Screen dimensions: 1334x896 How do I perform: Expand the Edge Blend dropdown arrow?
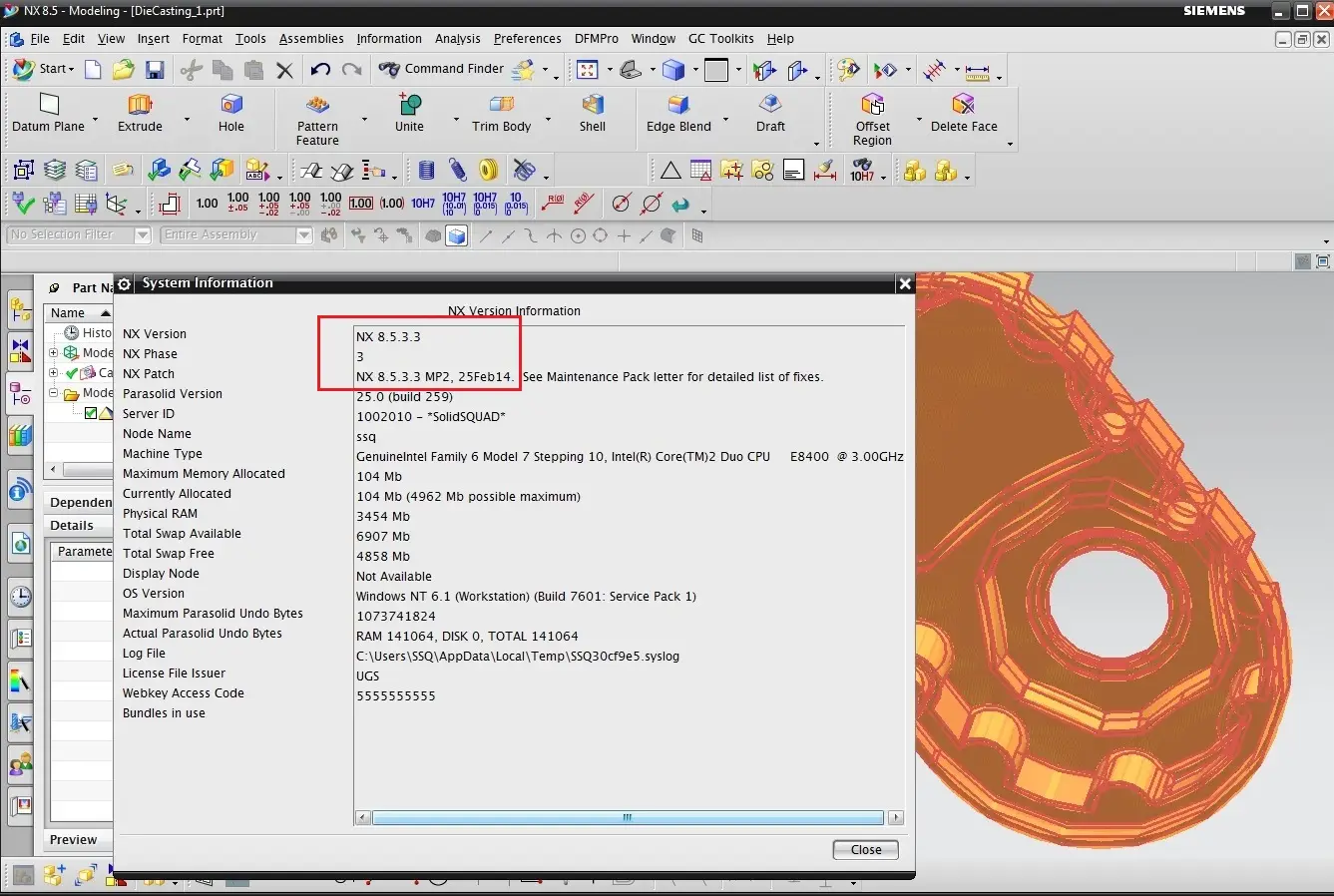coord(725,120)
